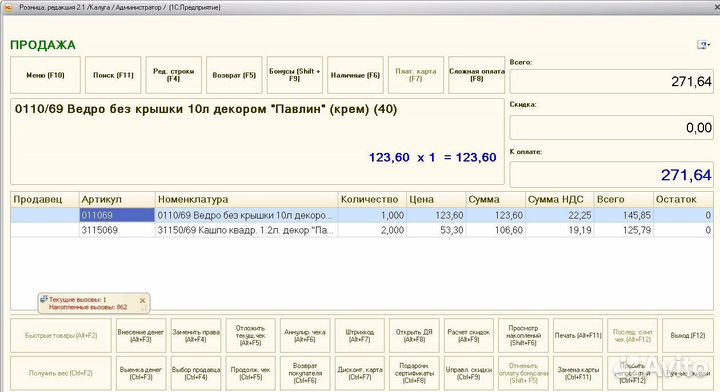Click the Печать (Alt+F11) button
This screenshot has height=392, width=720.
pos(578,336)
